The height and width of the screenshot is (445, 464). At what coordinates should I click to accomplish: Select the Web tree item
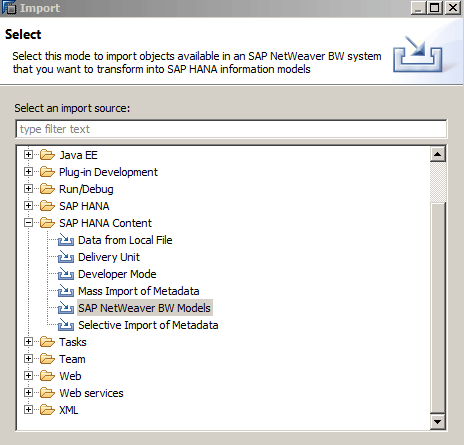pyautogui.click(x=70, y=376)
